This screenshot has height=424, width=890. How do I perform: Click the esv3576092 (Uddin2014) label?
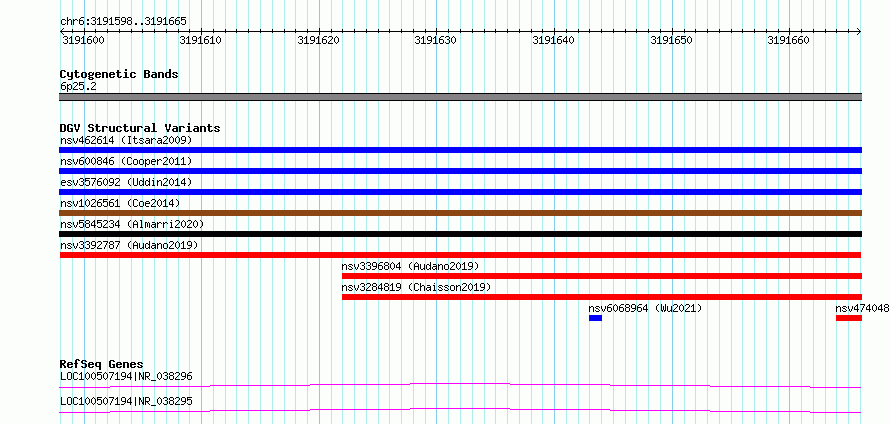[x=126, y=182]
